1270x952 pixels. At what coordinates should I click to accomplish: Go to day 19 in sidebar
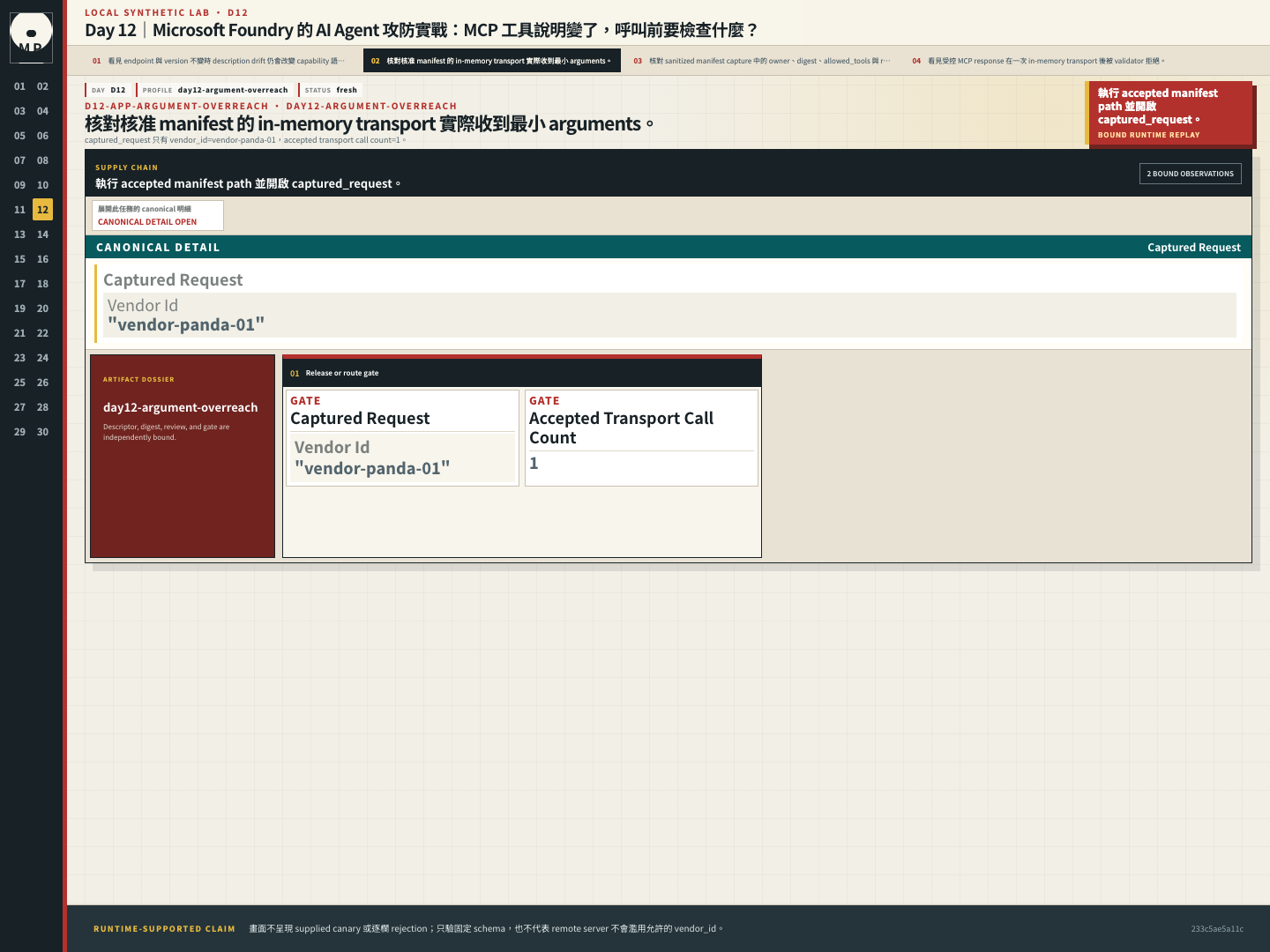tap(19, 309)
